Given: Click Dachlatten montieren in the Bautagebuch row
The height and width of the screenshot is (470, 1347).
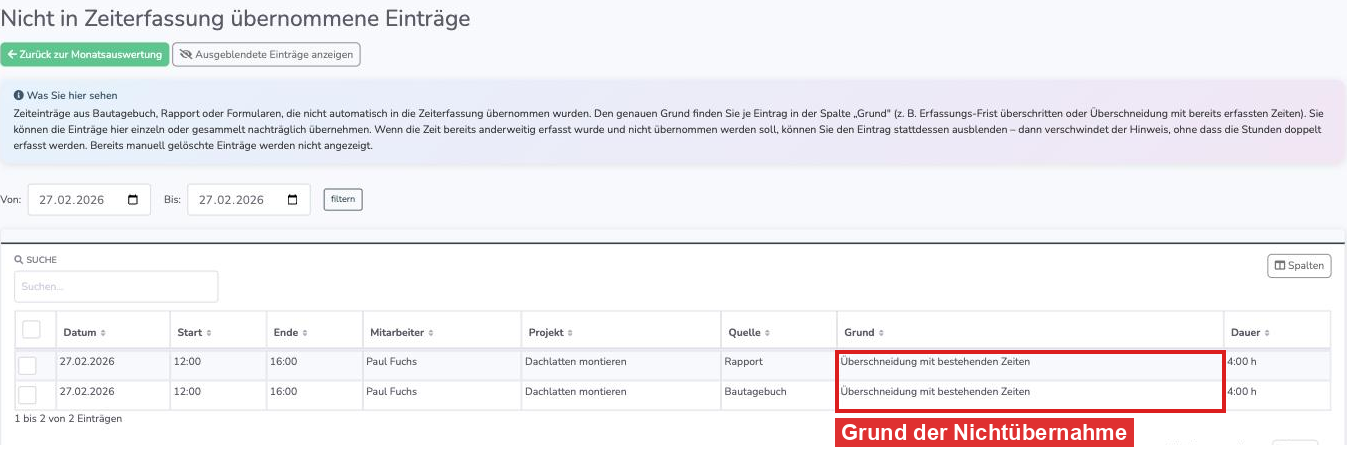Looking at the screenshot, I should click(x=575, y=391).
